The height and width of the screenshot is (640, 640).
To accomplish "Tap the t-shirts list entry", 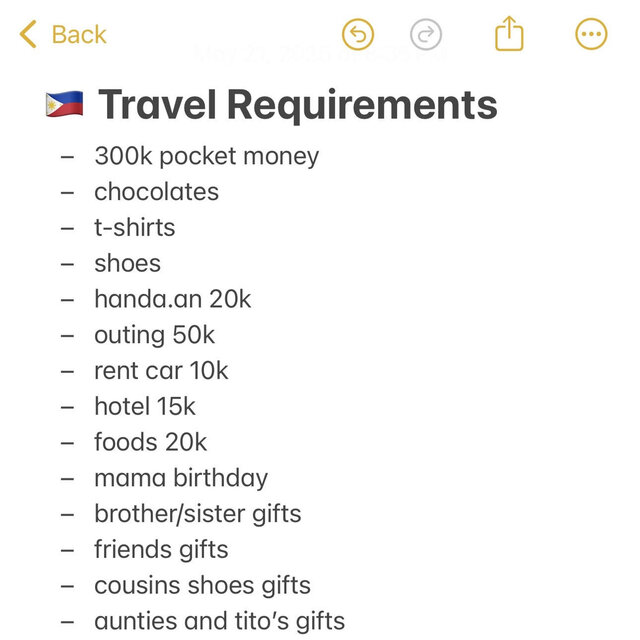I will point(135,227).
